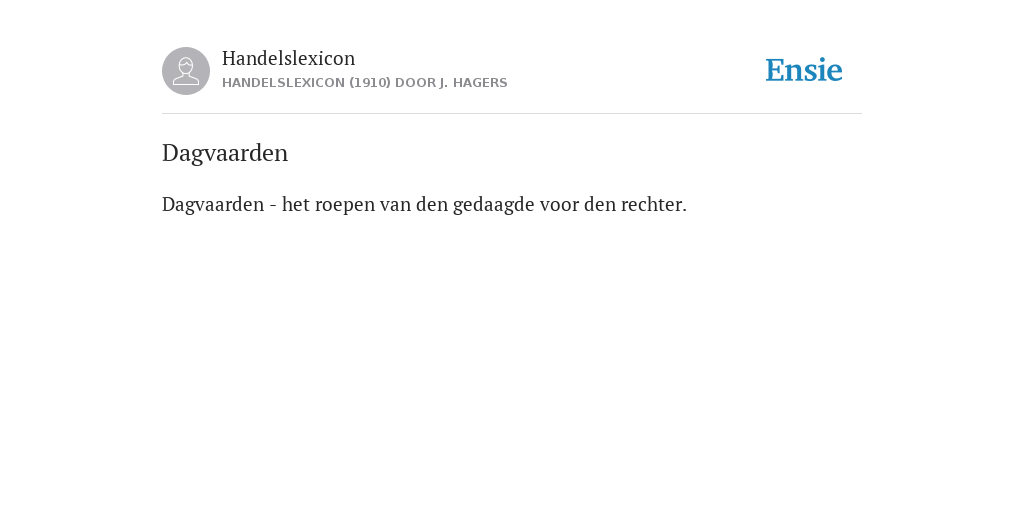Click the word 'rechter' in the definition
The width and height of the screenshot is (1024, 512).
pyautogui.click(x=654, y=204)
